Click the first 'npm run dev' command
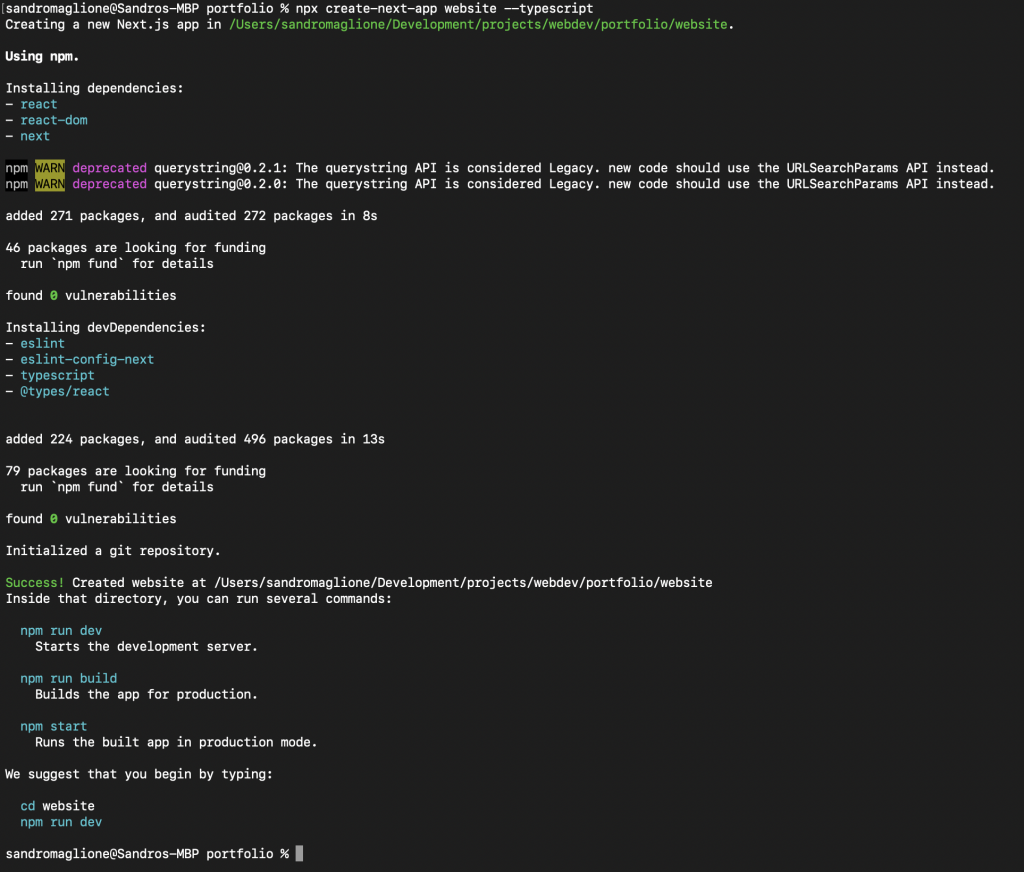Screen dimensions: 1024x872 [x=61, y=630]
